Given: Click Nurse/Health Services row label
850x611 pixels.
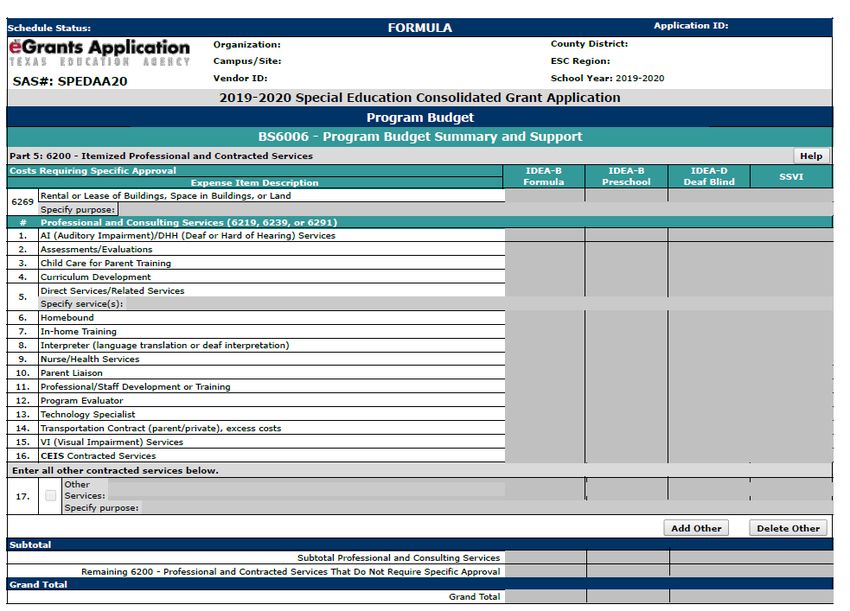Looking at the screenshot, I should tap(89, 359).
